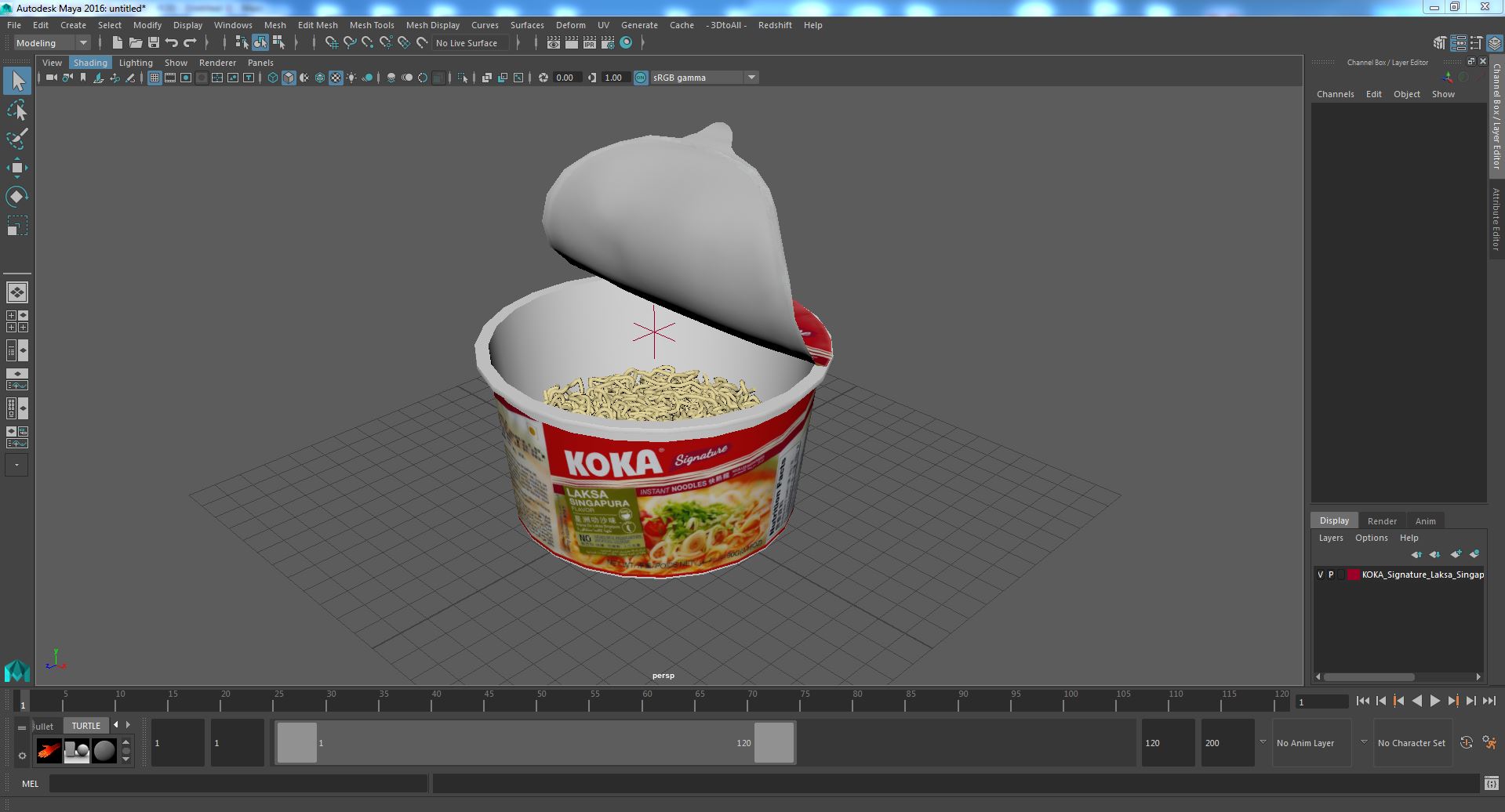Click No Live Surface field

tap(471, 43)
